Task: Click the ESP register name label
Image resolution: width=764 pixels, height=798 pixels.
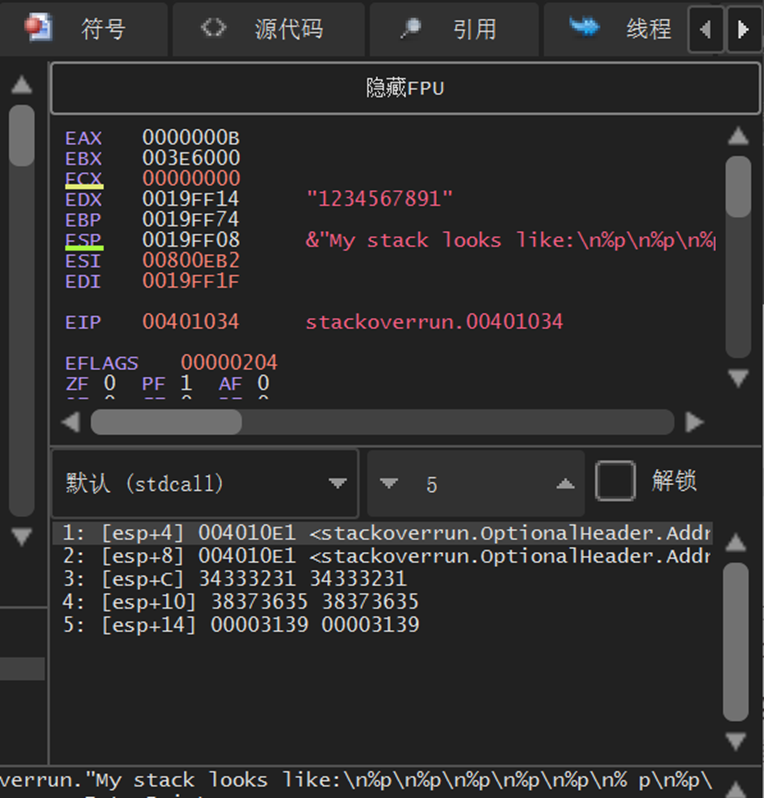Action: 83,240
